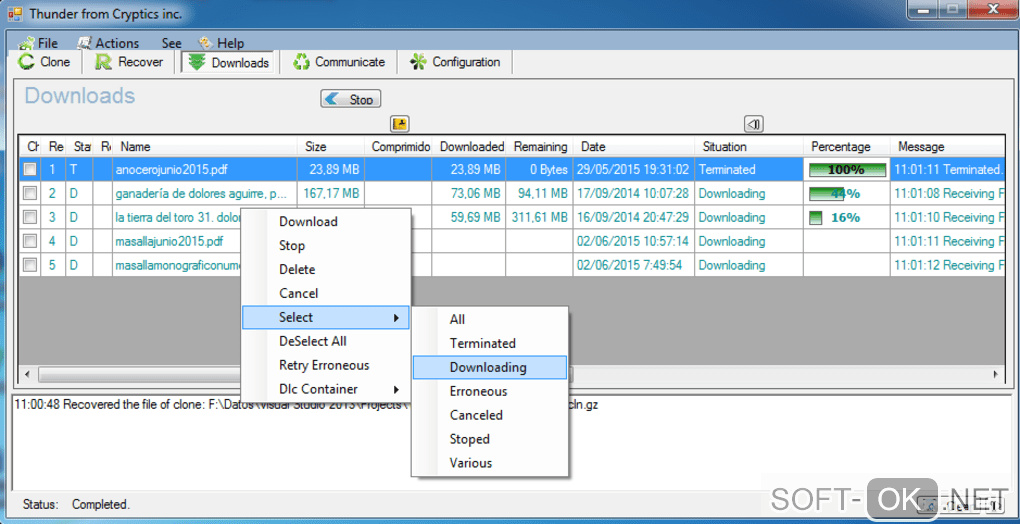
Task: Click the Comprimido column header
Action: pyautogui.click(x=399, y=147)
